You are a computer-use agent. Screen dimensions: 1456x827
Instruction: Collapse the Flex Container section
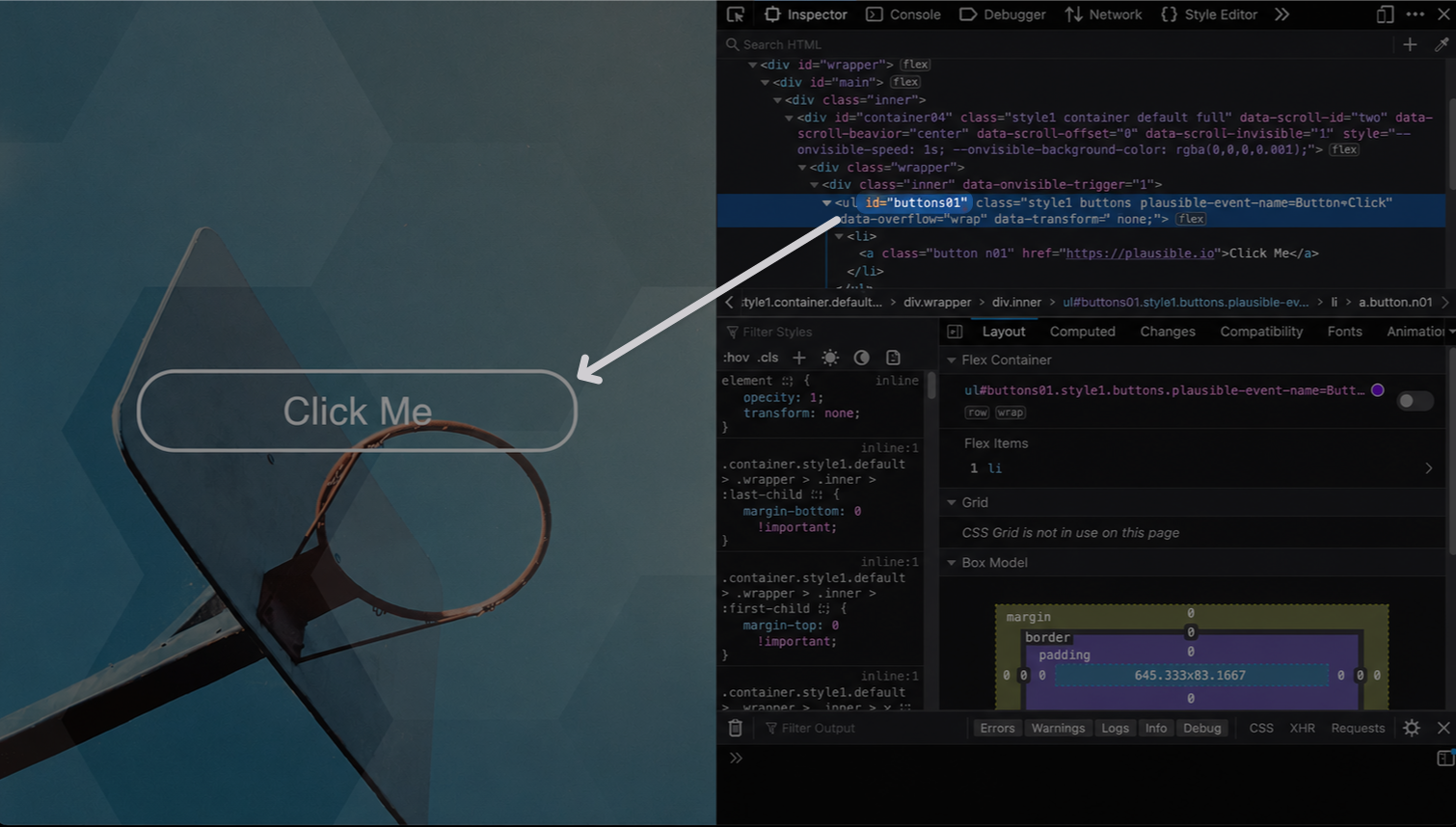(952, 360)
